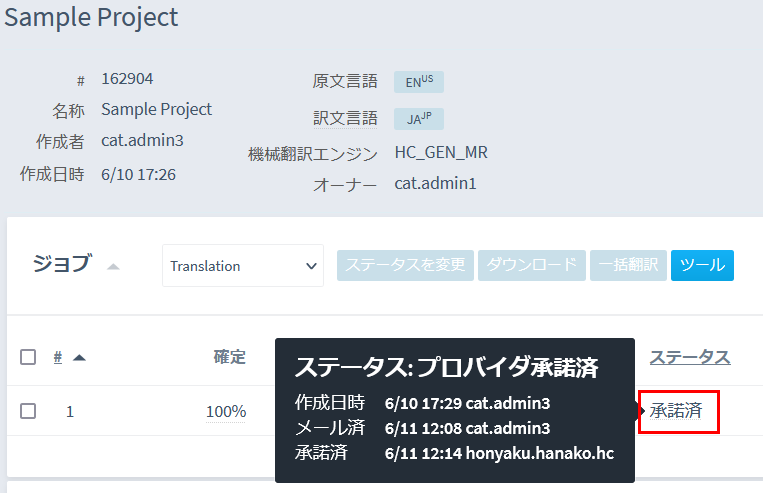Image resolution: width=763 pixels, height=493 pixels.
Task: Open the ツール menu button
Action: (702, 265)
